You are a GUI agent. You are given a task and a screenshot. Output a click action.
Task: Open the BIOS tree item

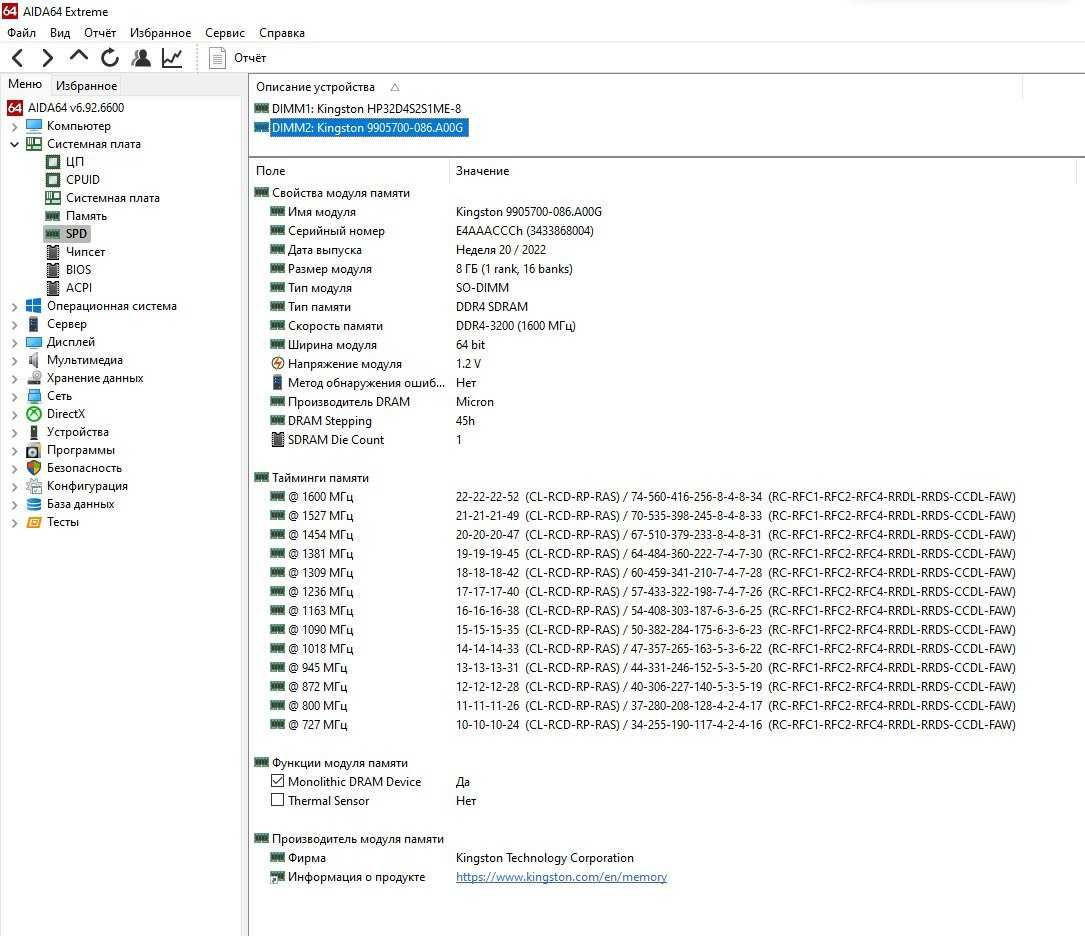point(78,270)
